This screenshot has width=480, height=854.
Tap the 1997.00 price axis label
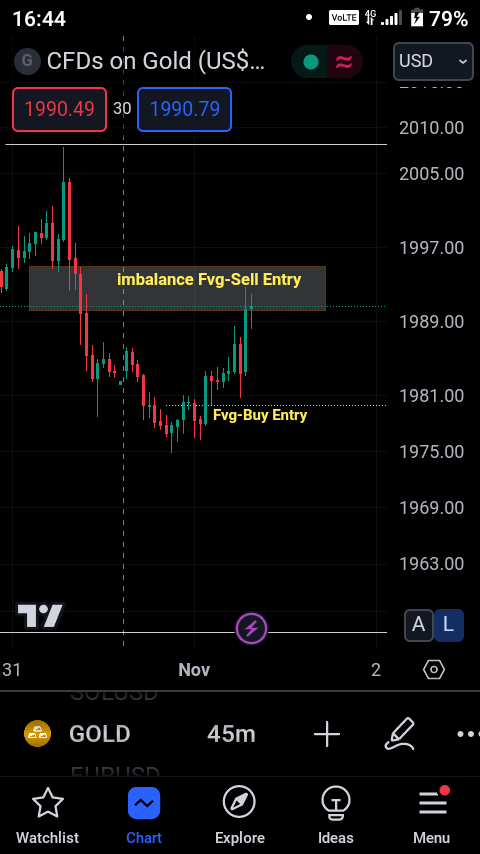pos(432,248)
